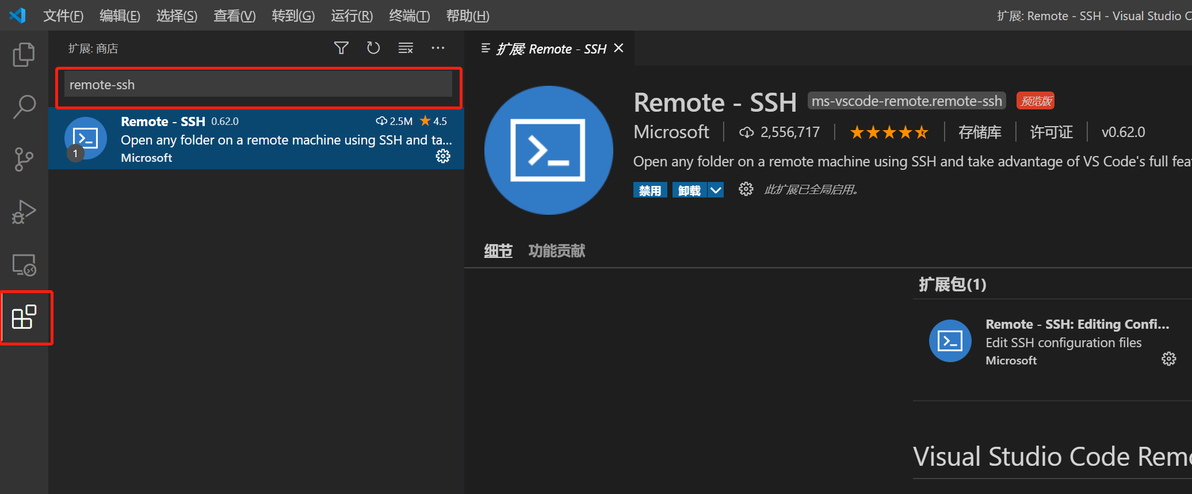The image size is (1192, 494).
Task: Open the 文件(F) menu
Action: pyautogui.click(x=63, y=16)
